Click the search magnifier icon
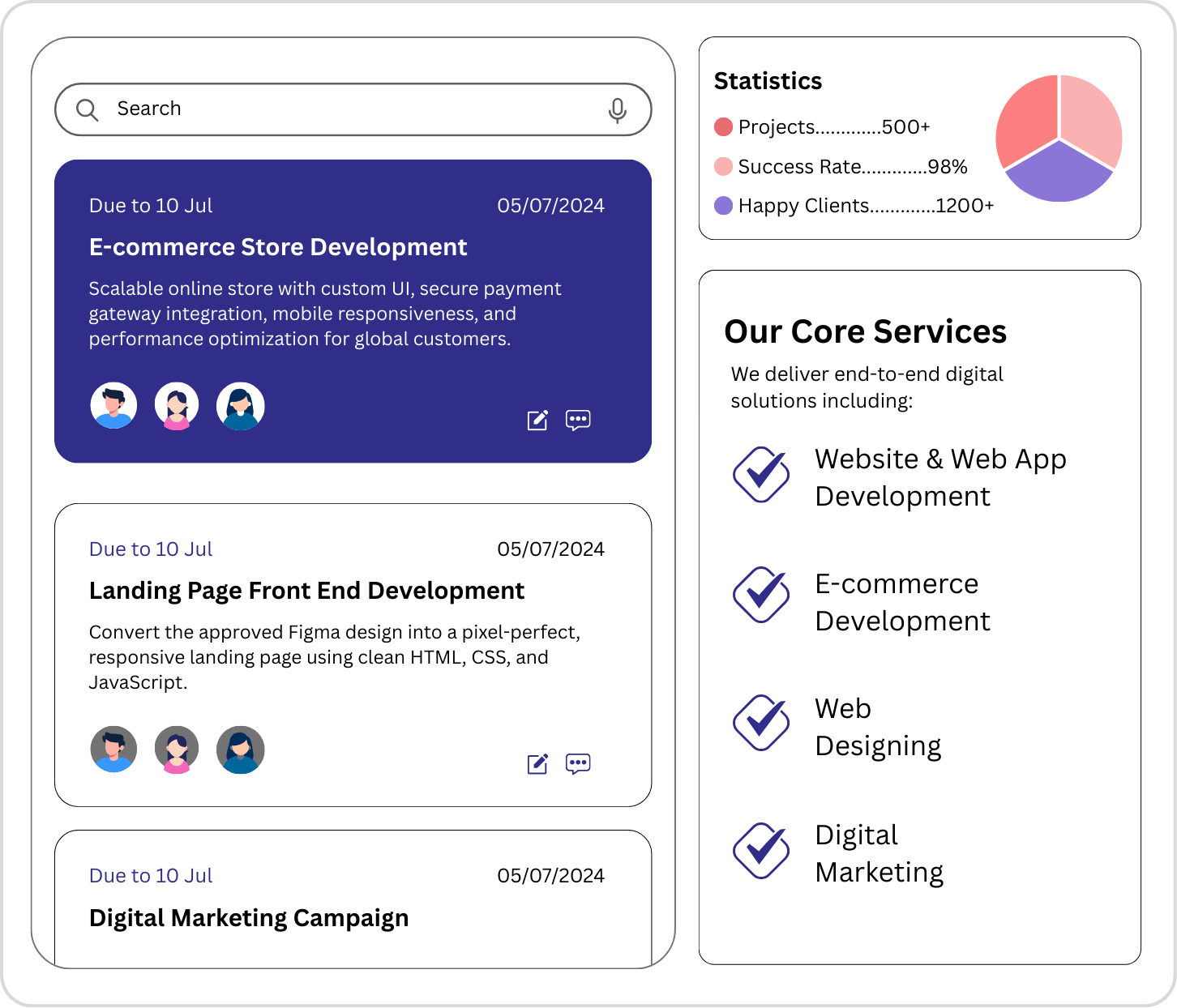This screenshot has height=1008, width=1177. 87,109
